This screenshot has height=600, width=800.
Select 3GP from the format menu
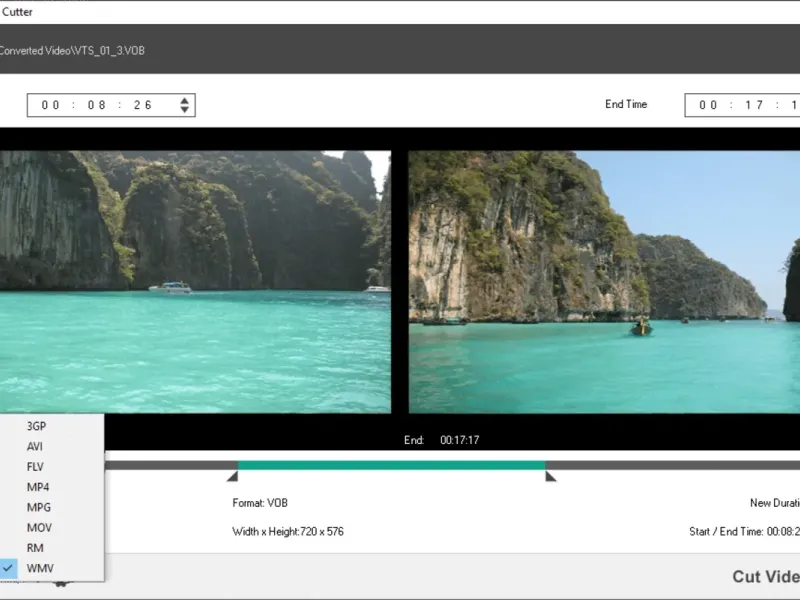pos(37,426)
